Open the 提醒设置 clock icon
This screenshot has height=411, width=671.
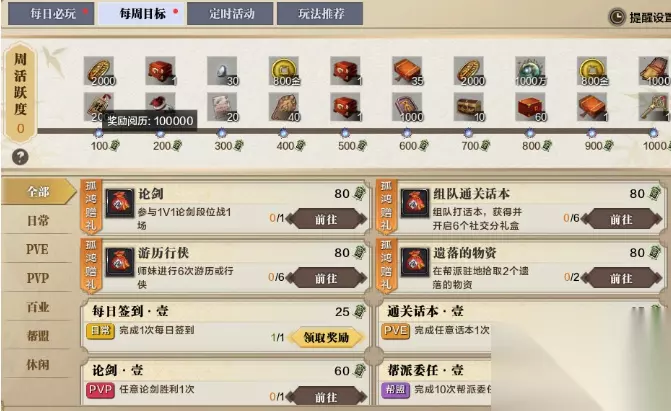click(x=617, y=17)
